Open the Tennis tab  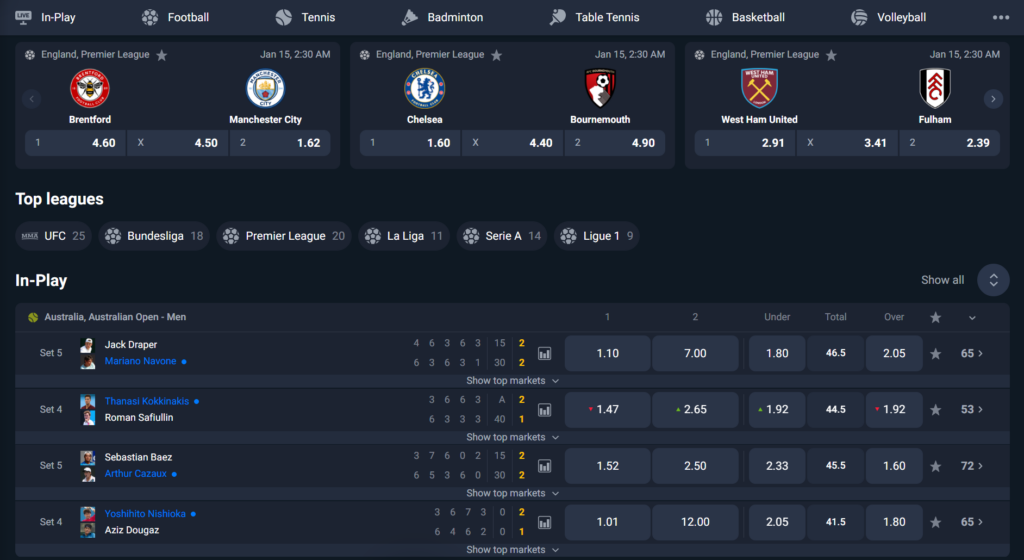click(x=305, y=18)
